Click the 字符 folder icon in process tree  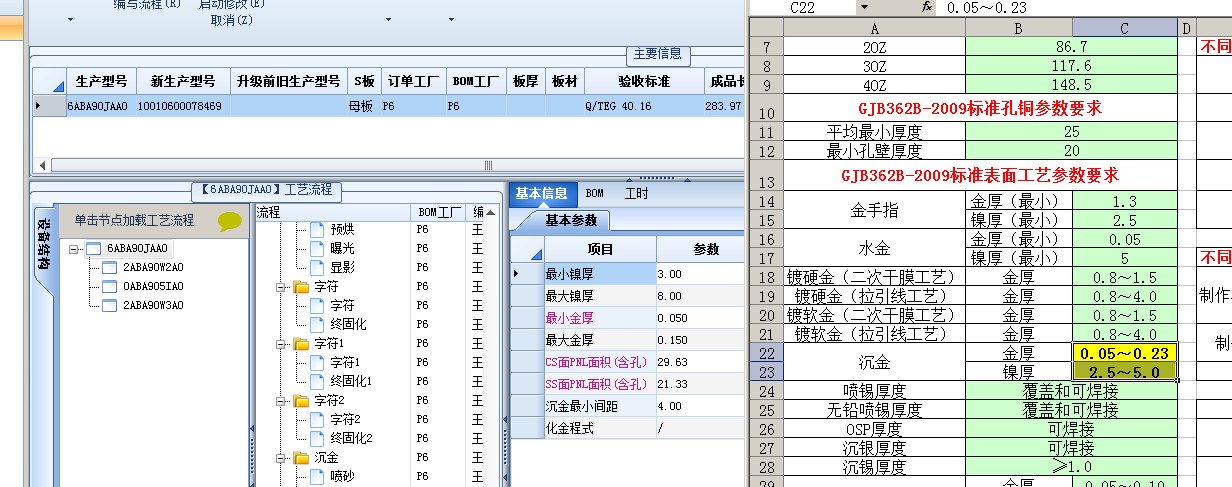click(x=302, y=287)
